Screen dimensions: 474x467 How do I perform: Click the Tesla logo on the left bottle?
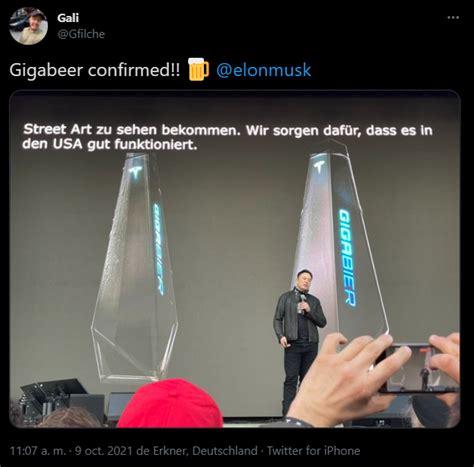tap(137, 171)
